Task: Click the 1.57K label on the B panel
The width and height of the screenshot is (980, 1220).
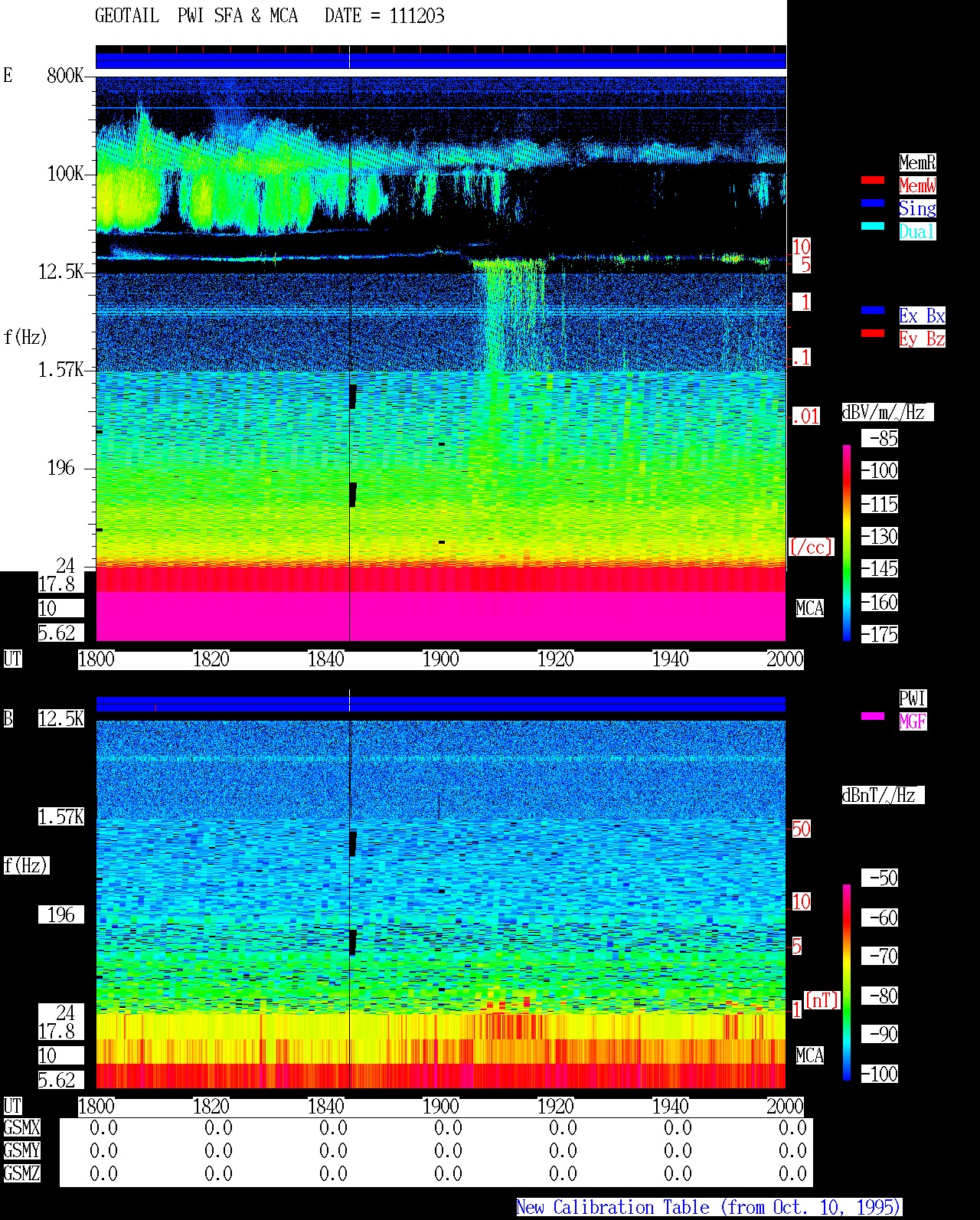Action: [61, 817]
